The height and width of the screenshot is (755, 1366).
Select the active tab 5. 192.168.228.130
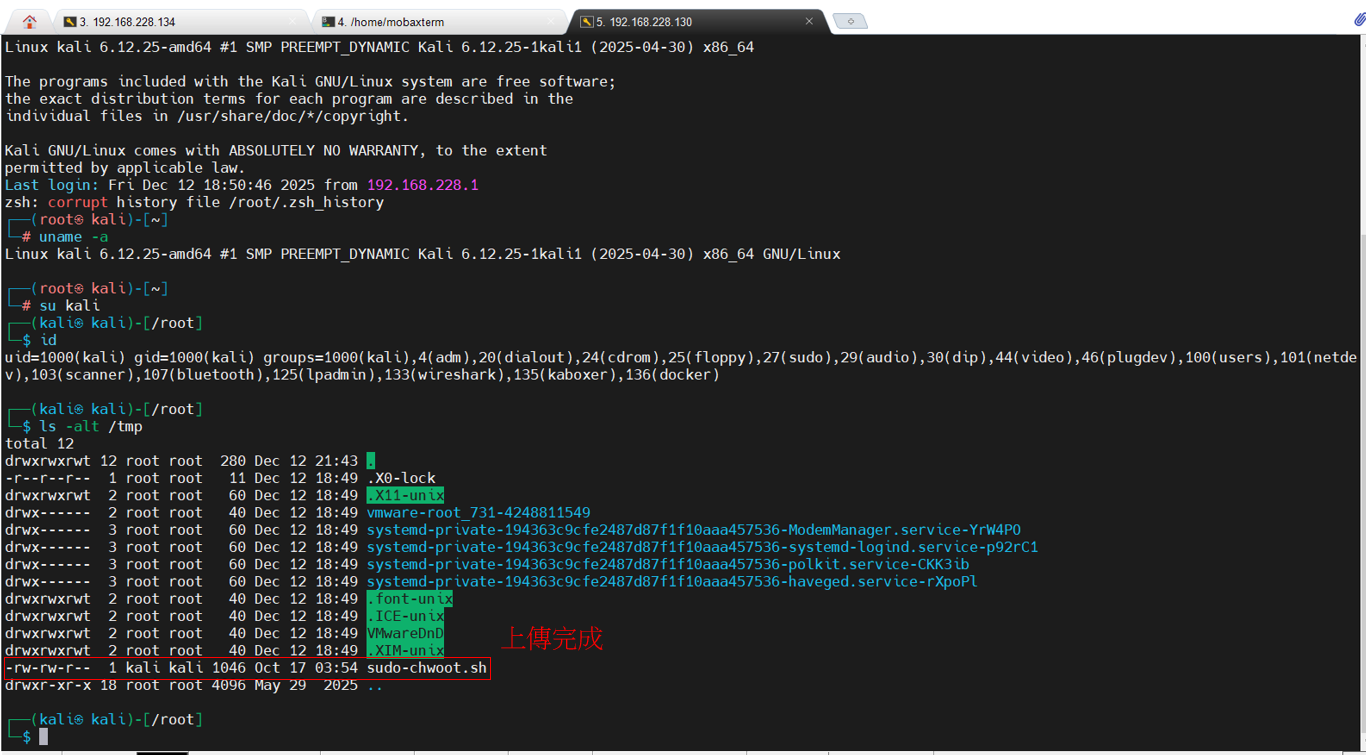pyautogui.click(x=698, y=21)
